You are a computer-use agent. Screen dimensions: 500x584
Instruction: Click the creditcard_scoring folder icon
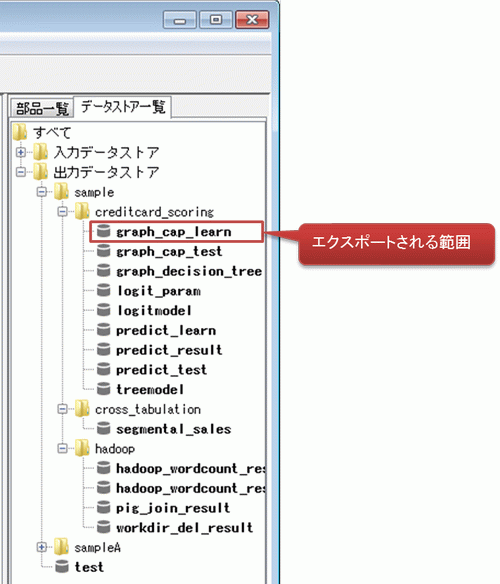pos(82,211)
